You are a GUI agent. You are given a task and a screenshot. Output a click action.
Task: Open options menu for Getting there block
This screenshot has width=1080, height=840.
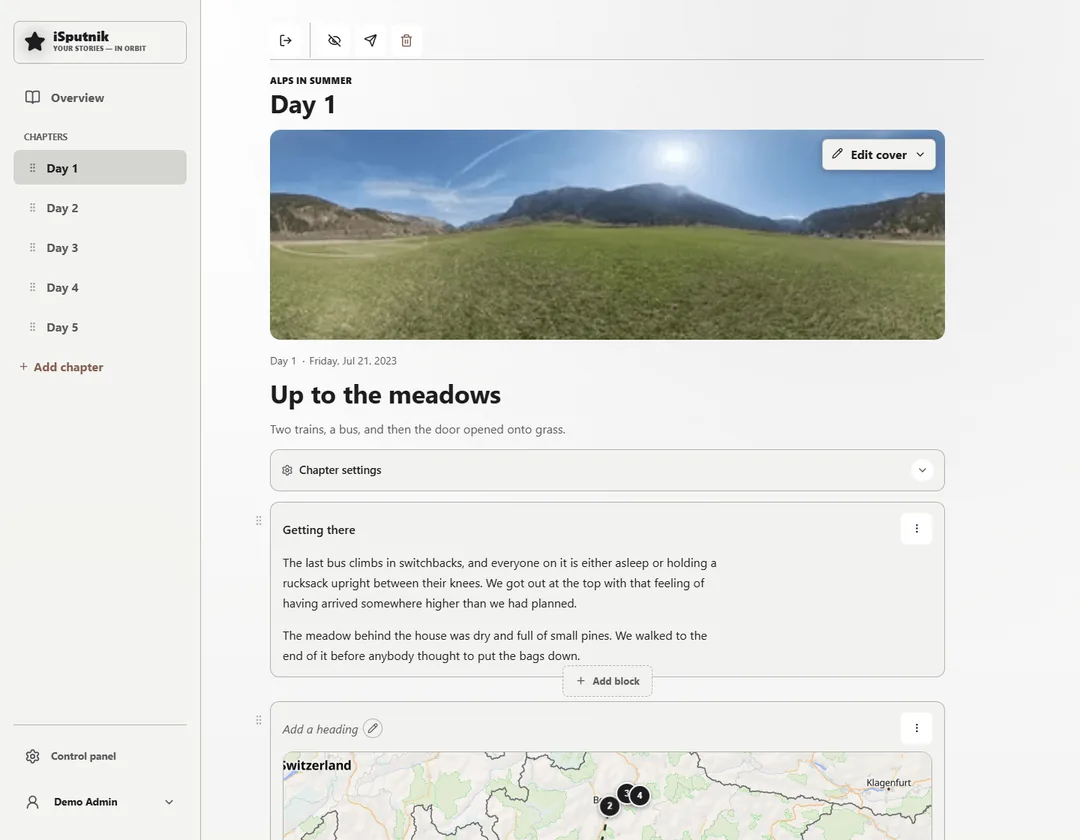(x=916, y=529)
